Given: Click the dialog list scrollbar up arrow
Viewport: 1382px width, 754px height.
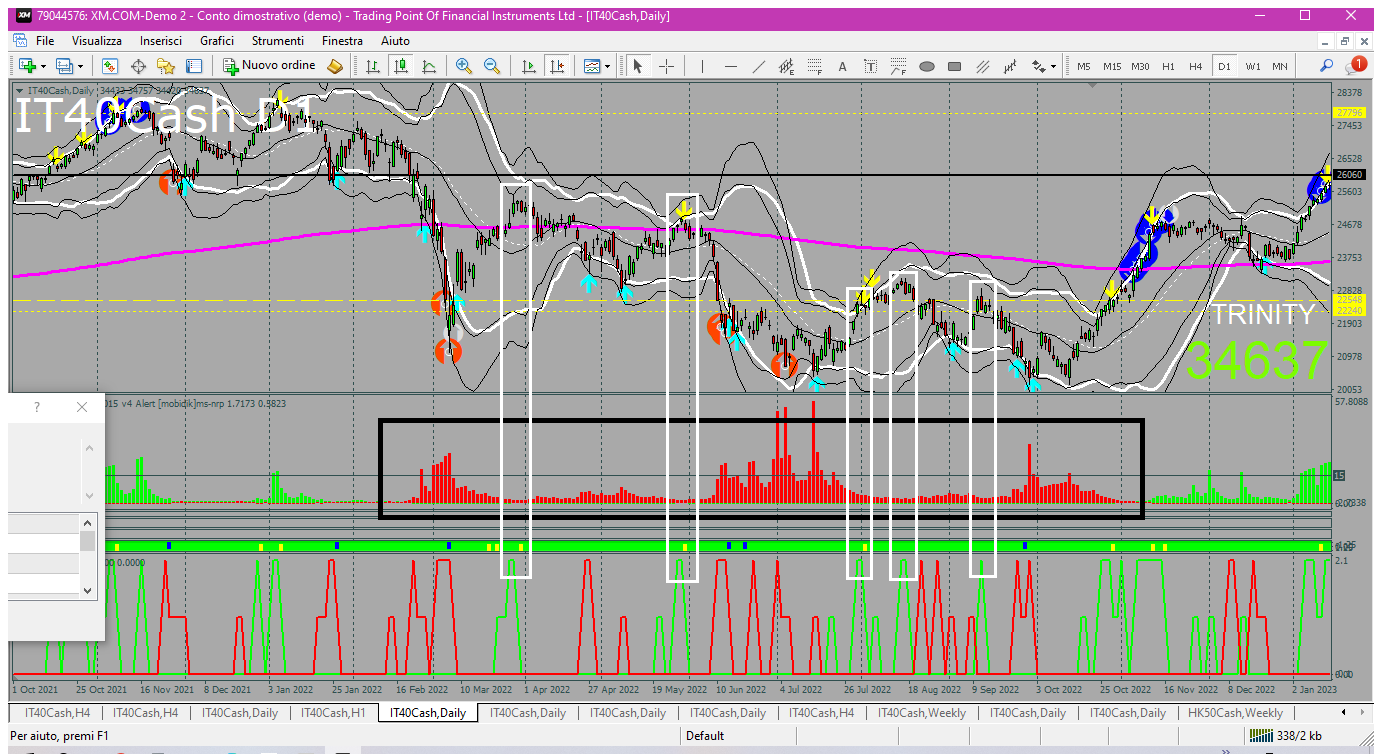Looking at the screenshot, I should point(88,522).
